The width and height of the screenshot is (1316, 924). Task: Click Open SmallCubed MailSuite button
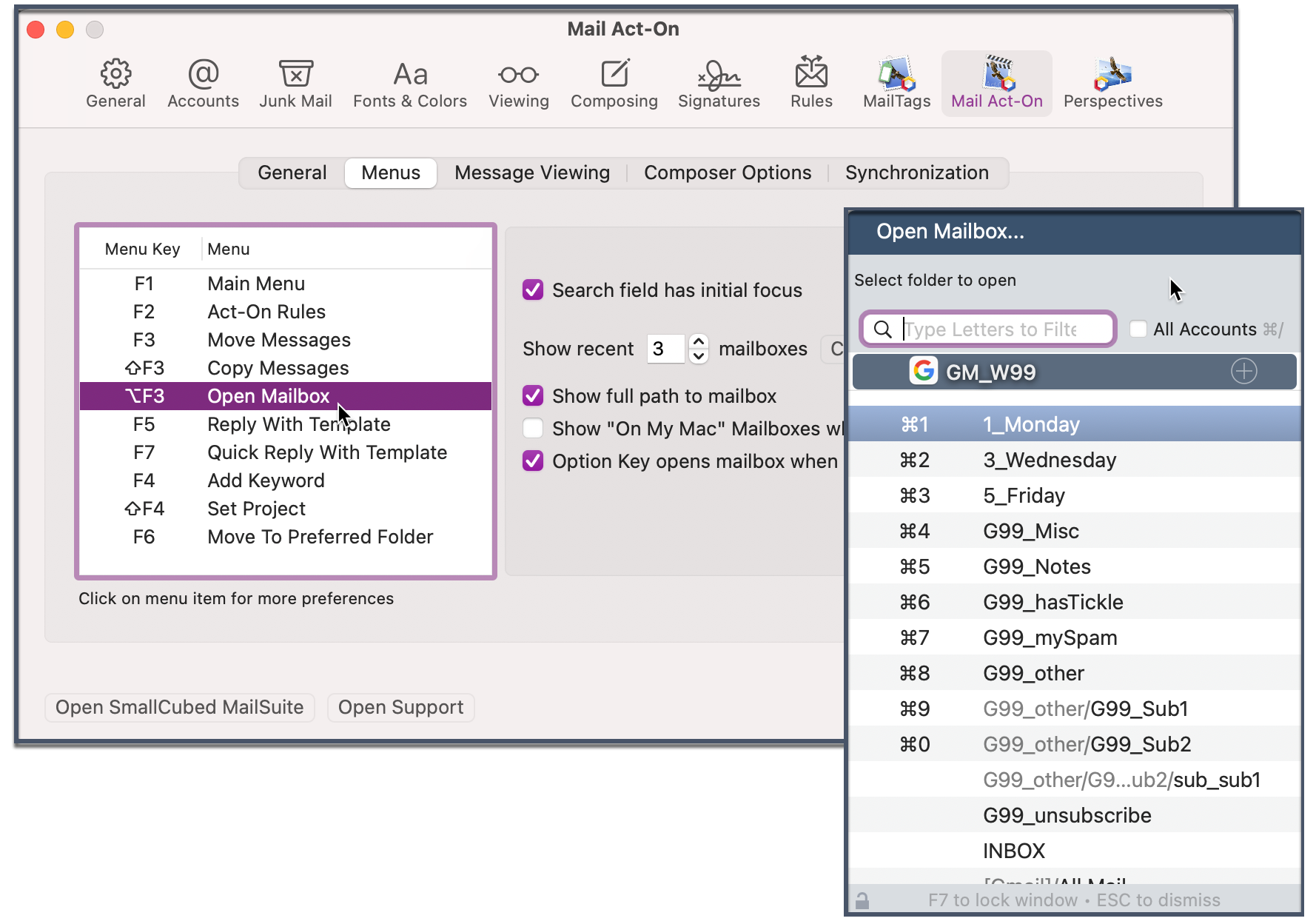point(180,707)
